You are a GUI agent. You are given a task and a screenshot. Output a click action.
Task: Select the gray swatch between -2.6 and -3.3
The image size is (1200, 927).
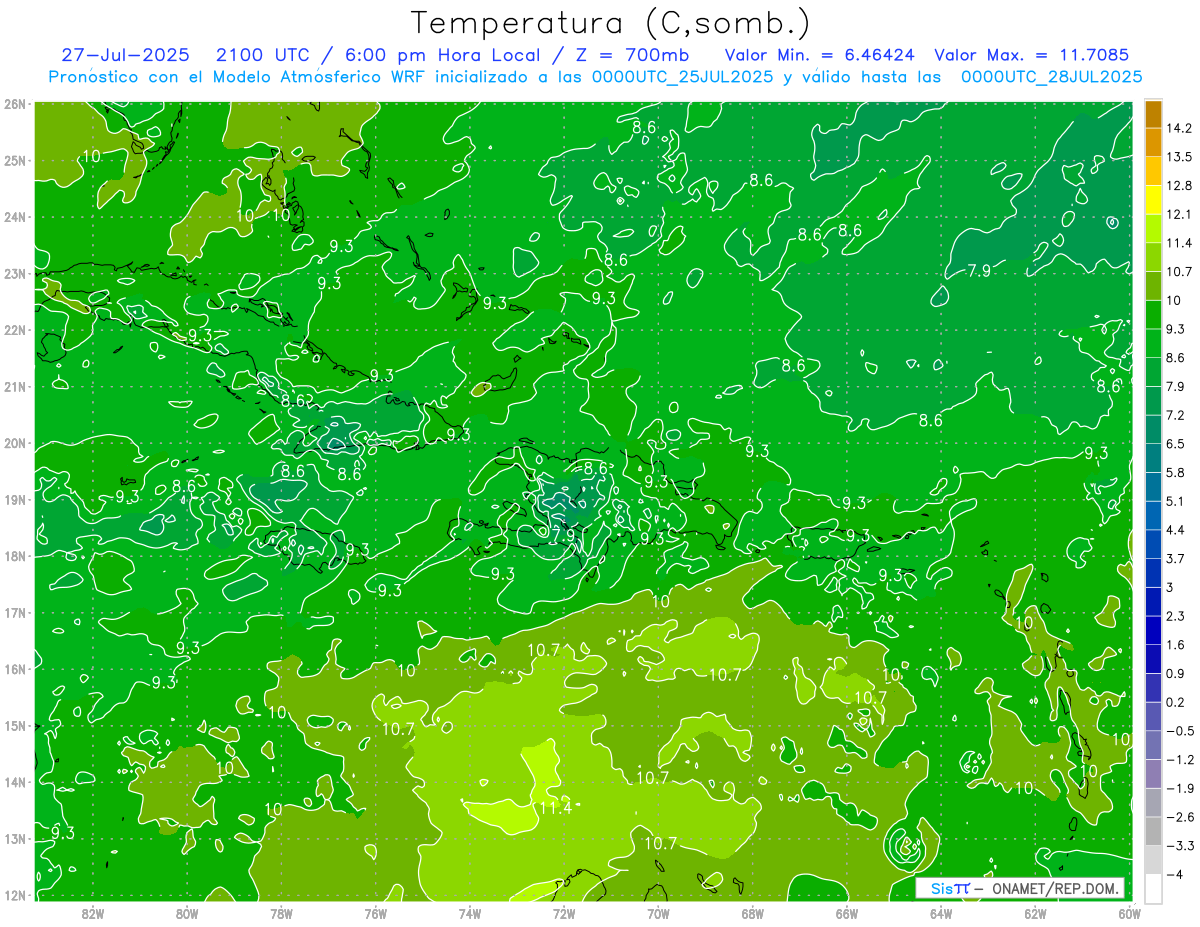[1153, 831]
